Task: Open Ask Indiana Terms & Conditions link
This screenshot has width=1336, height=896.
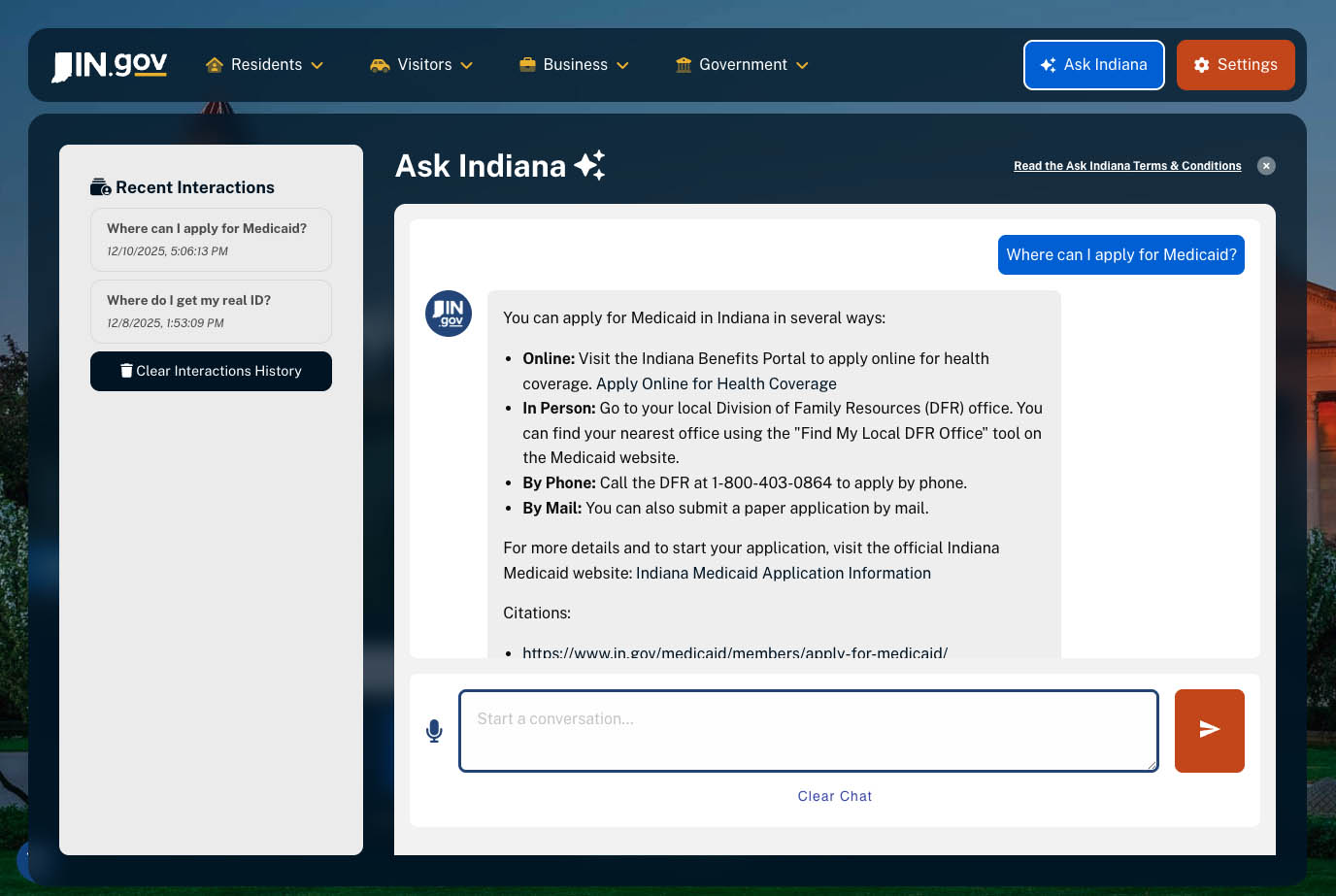Action: coord(1127,166)
